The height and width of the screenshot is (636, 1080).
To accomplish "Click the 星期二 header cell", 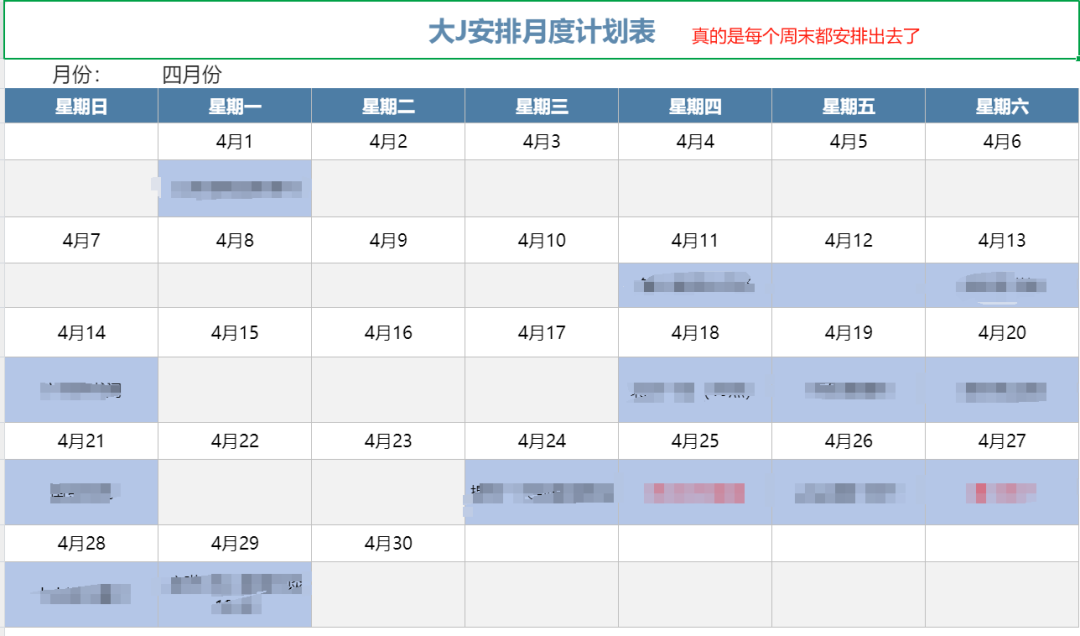I will 388,106.
